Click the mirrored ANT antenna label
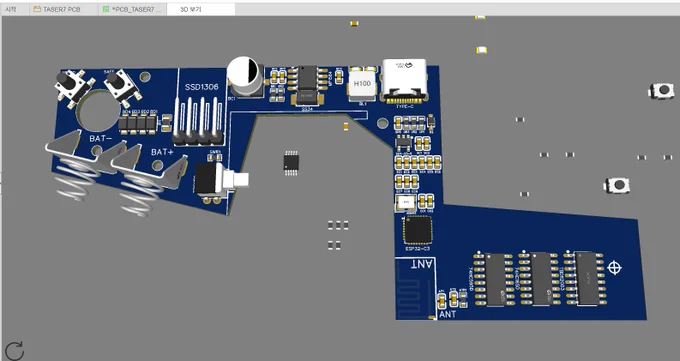This screenshot has width=680, height=361. click(x=422, y=264)
